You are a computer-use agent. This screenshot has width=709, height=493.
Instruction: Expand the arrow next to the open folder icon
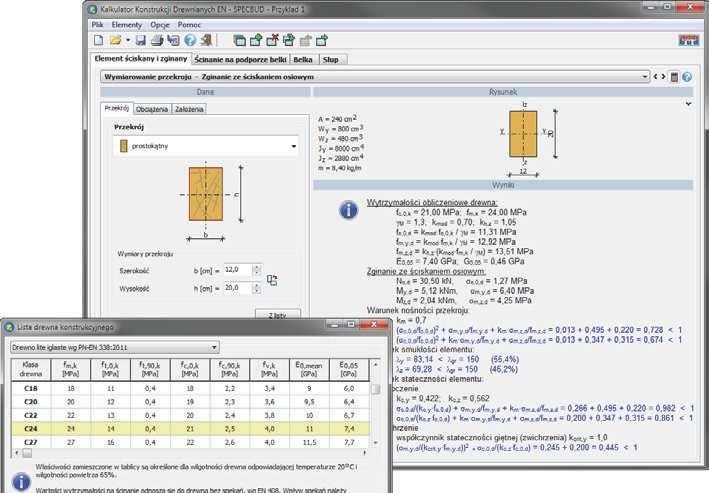pos(128,40)
